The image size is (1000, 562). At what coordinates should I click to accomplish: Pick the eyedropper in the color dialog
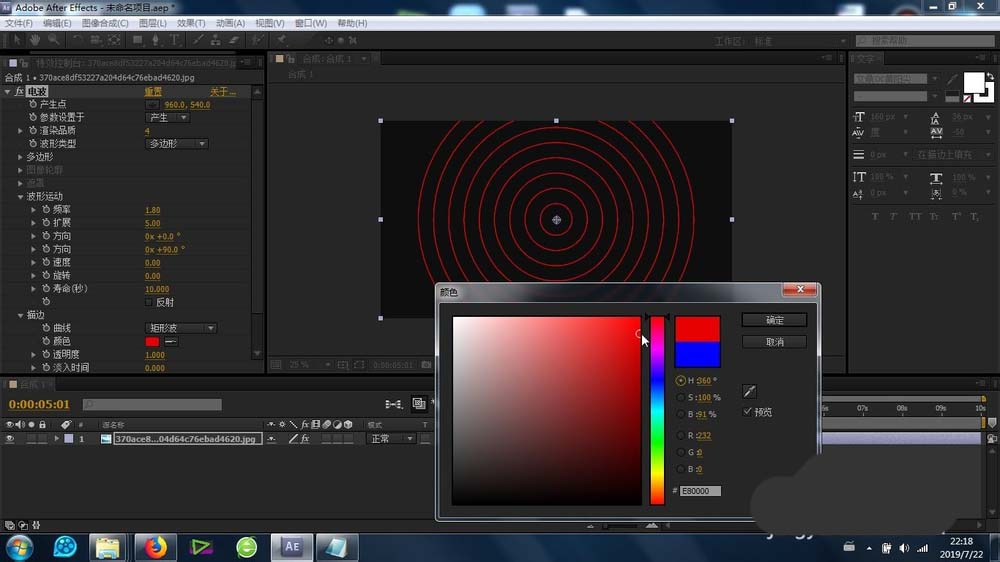click(x=749, y=391)
